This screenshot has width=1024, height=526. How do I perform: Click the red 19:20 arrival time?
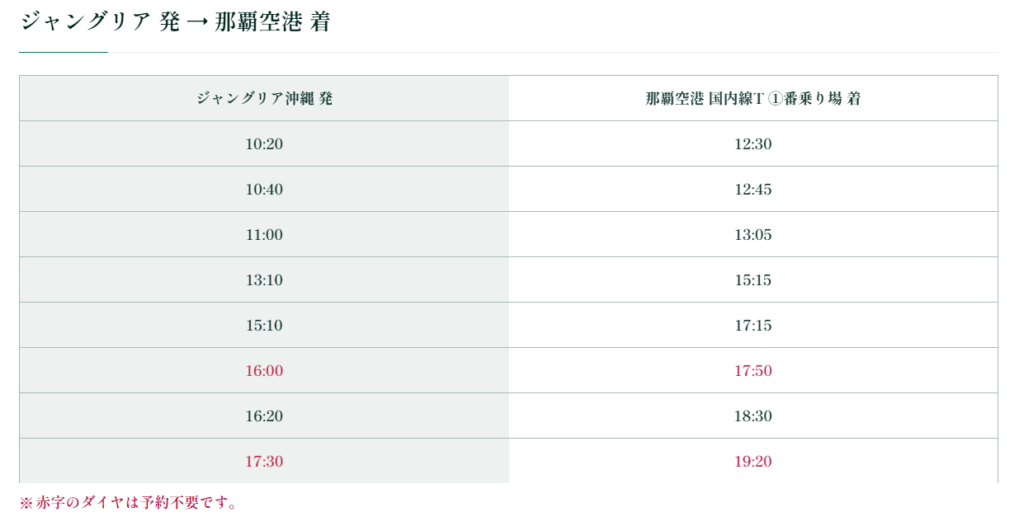(x=753, y=461)
